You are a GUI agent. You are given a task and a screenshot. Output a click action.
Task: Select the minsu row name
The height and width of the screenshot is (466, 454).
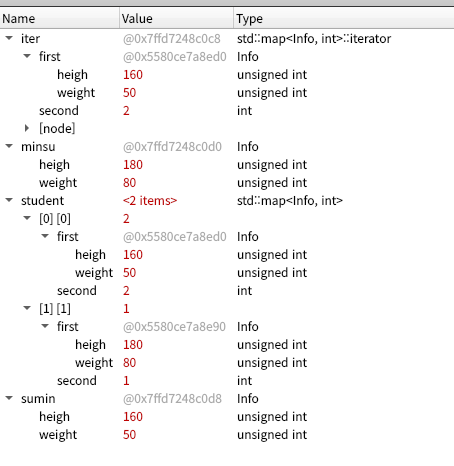[x=38, y=147]
